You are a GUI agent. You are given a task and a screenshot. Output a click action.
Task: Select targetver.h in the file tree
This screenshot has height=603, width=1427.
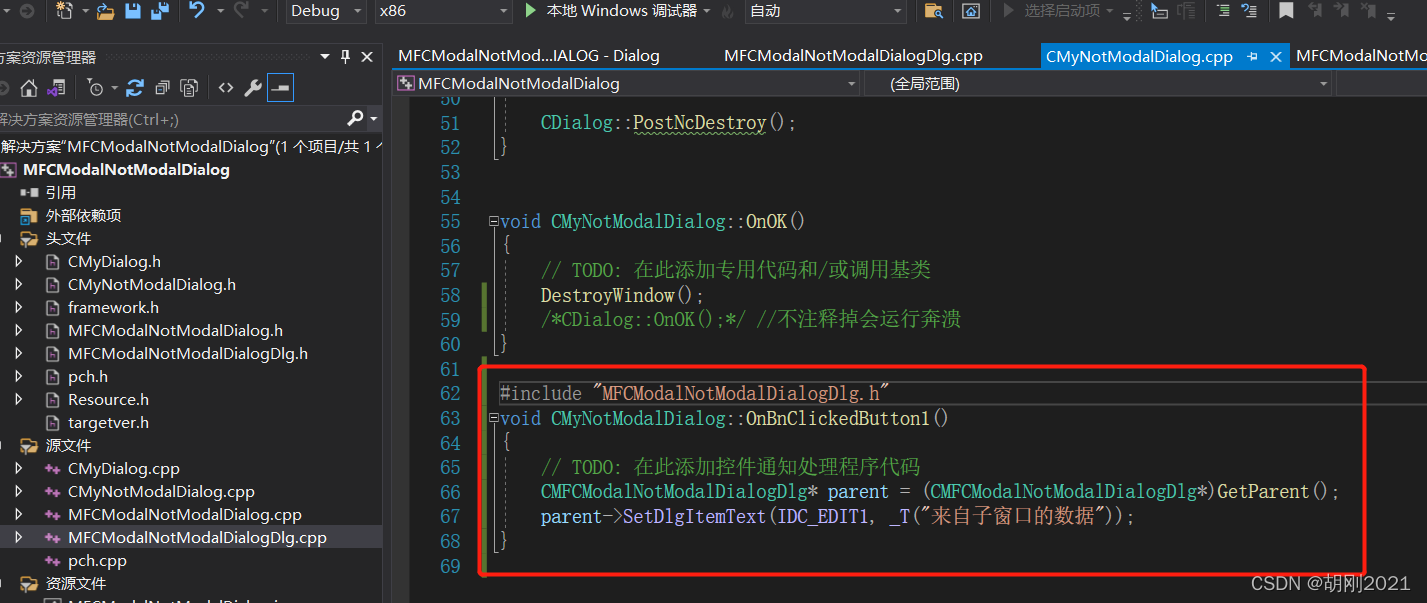[108, 422]
